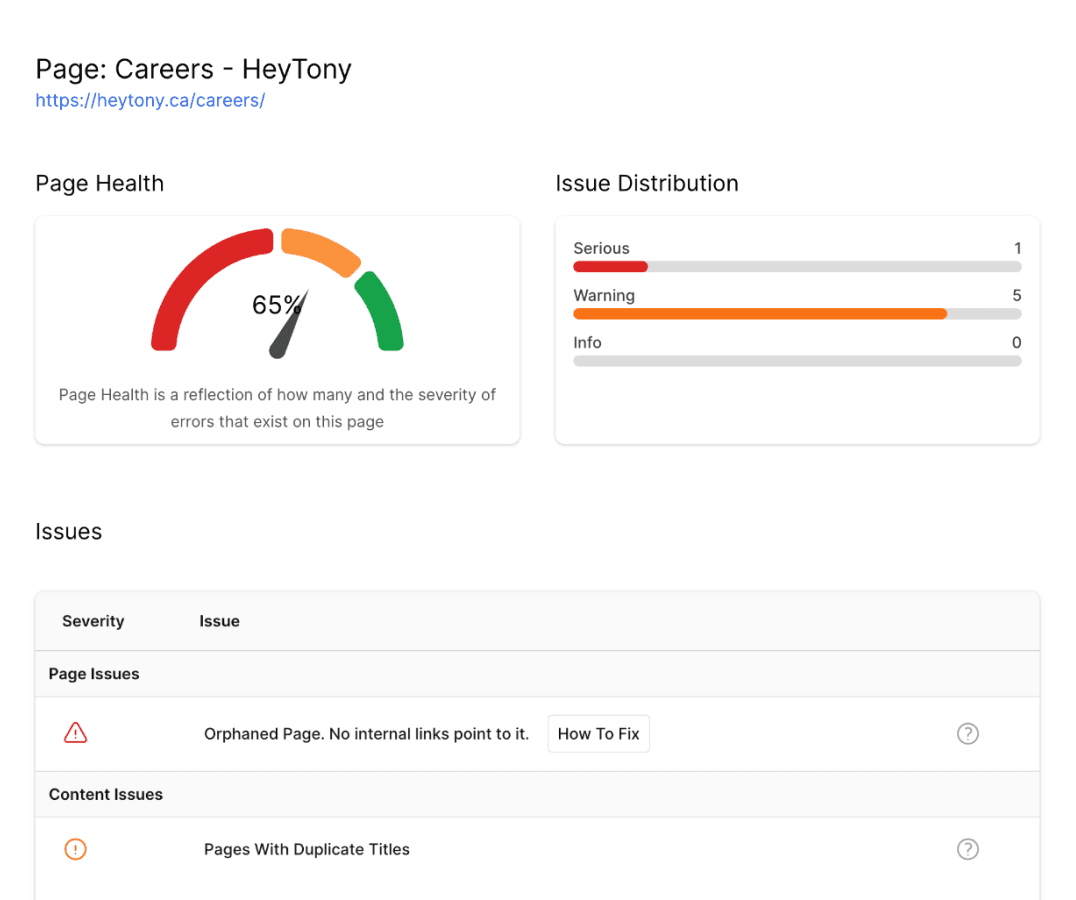Click the Severity column header
This screenshot has height=900, width=1076.
93,621
